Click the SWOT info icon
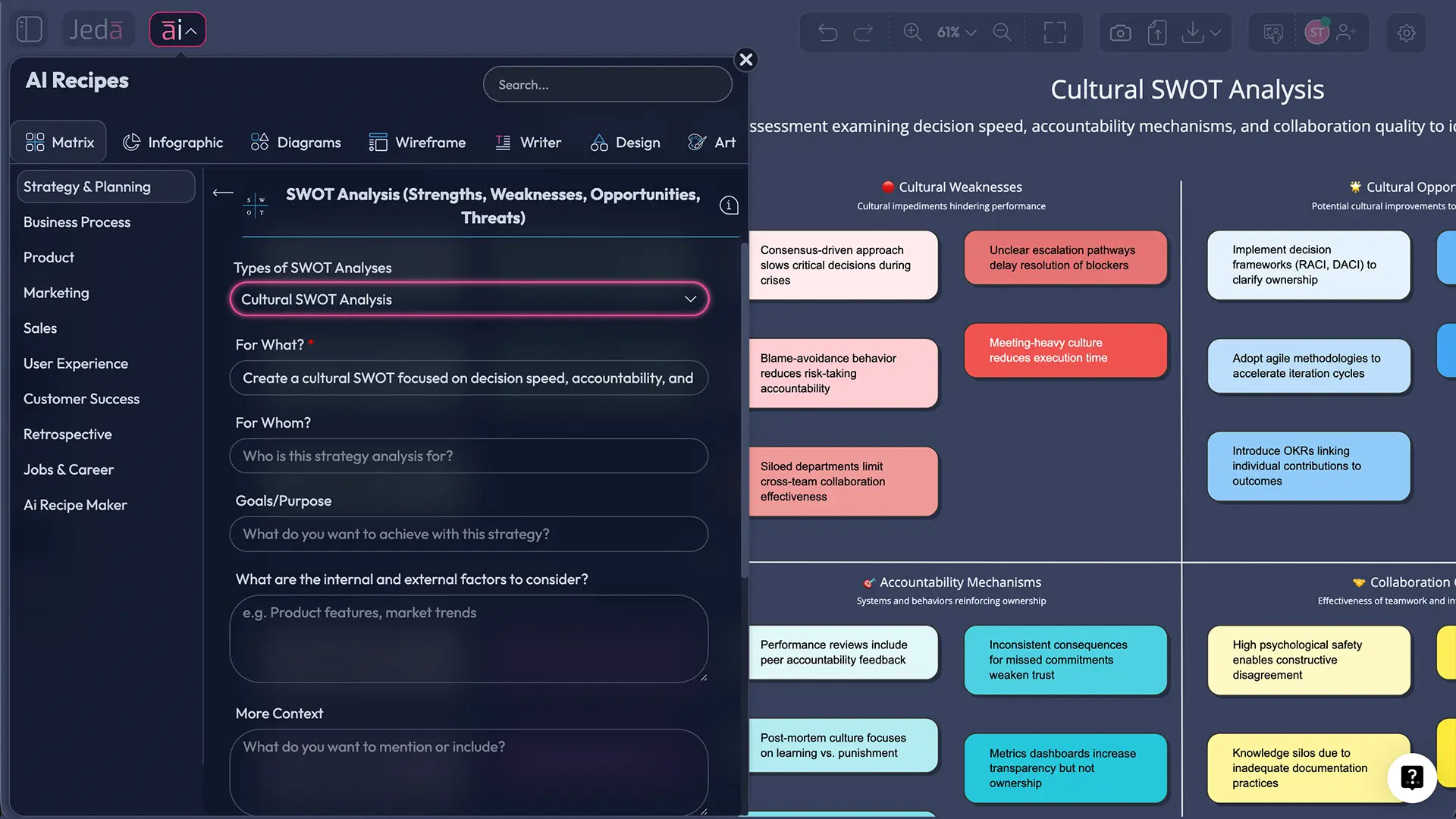 click(729, 206)
